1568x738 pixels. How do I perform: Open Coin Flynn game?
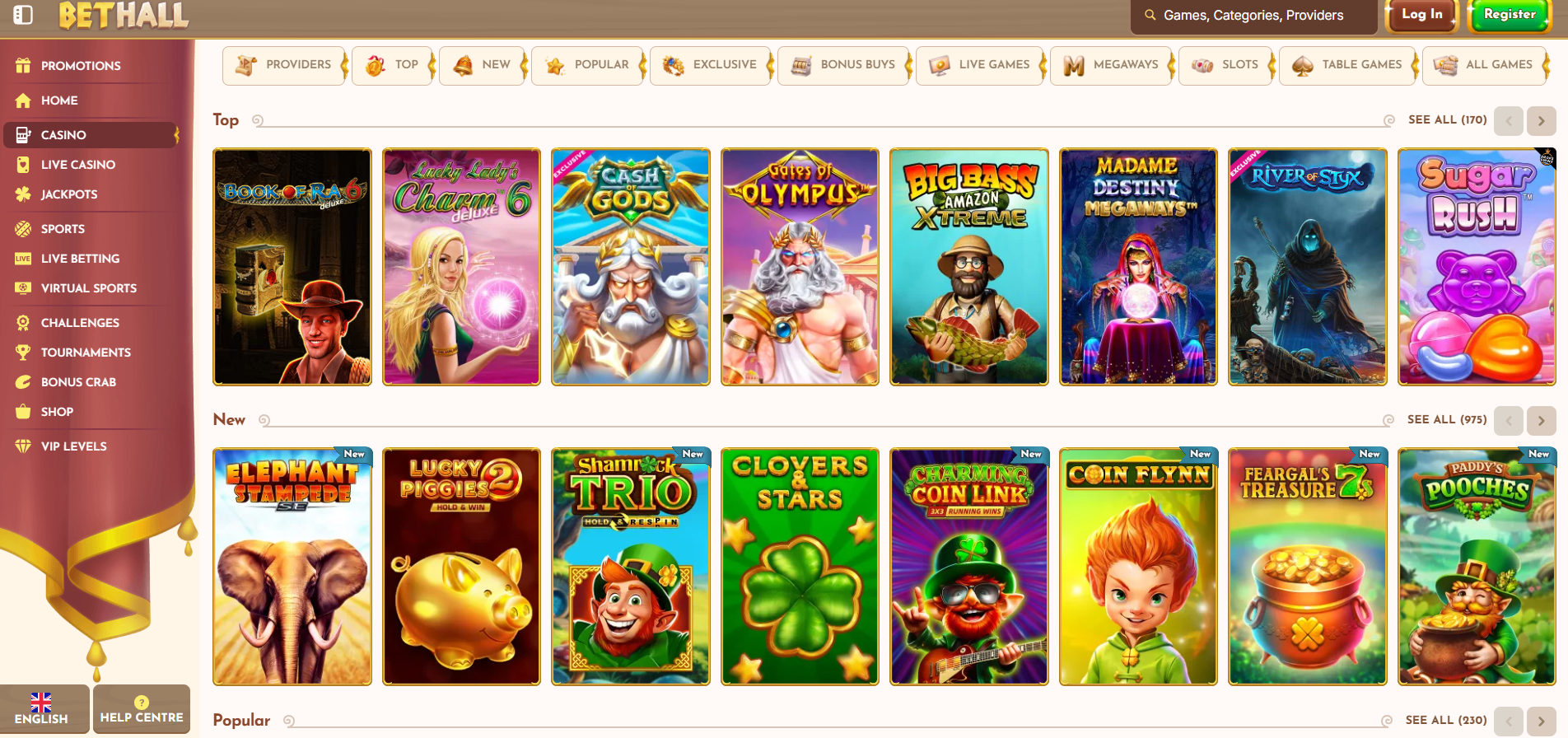click(1138, 567)
